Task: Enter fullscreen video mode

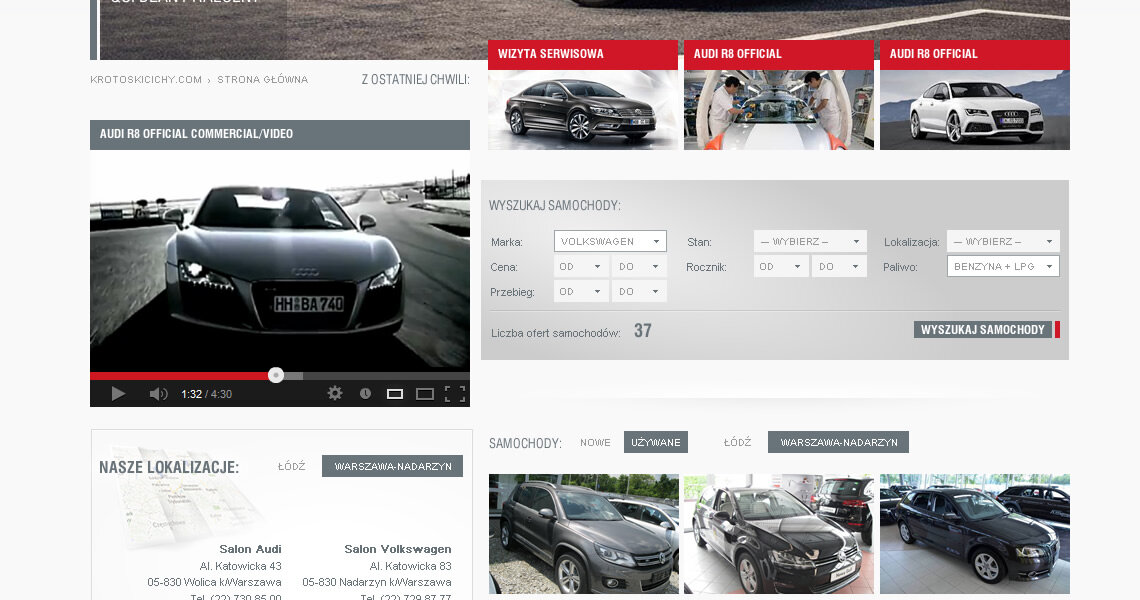Action: pyautogui.click(x=455, y=394)
